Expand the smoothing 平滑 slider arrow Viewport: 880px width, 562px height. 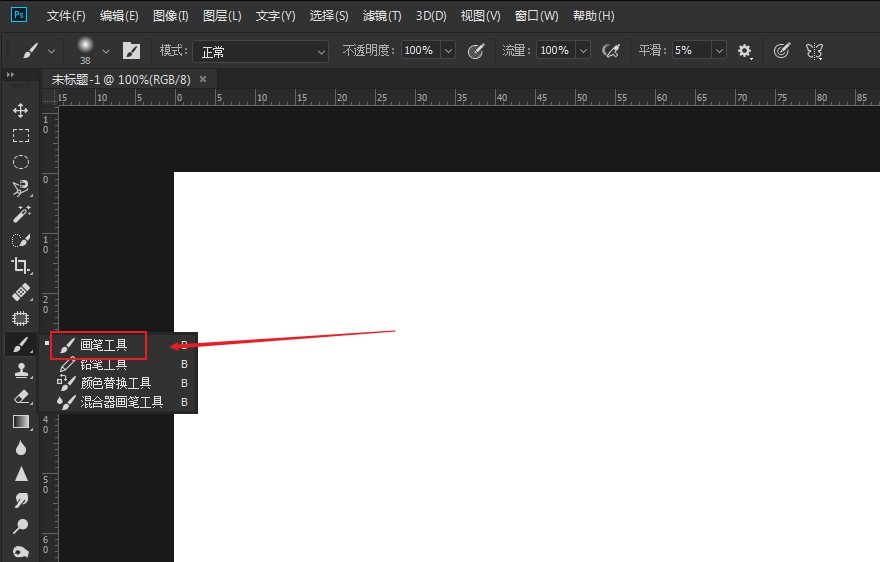719,51
